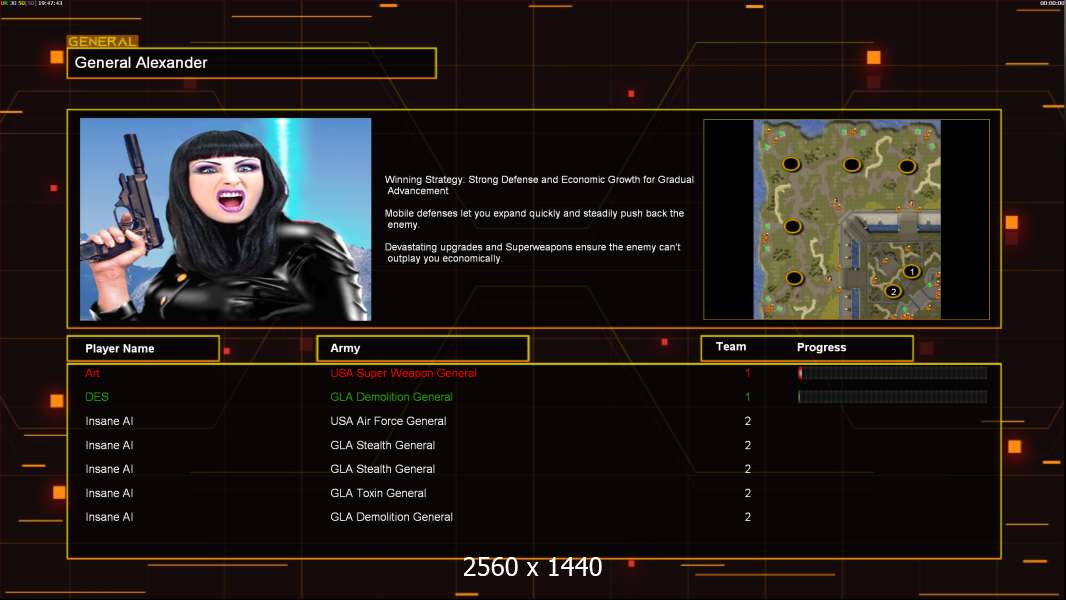
Task: Select start position 1 marker on minimap
Action: [911, 271]
